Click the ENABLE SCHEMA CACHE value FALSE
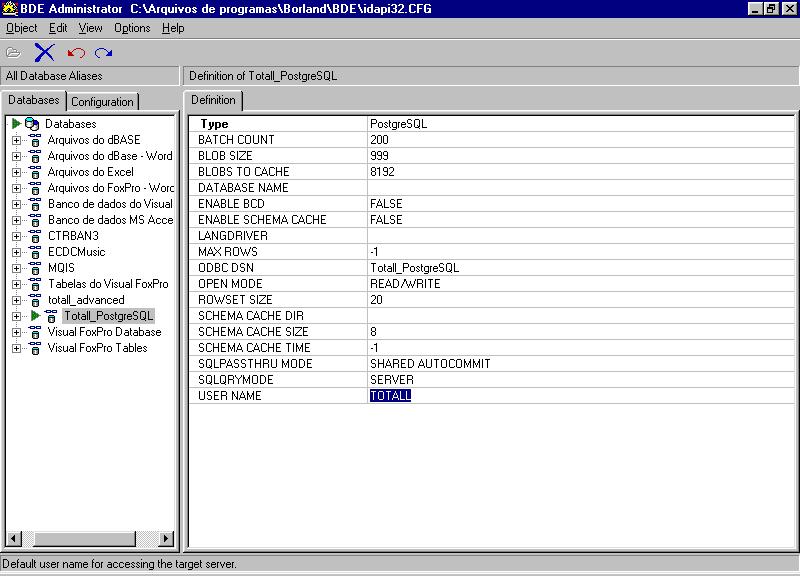Image resolution: width=800 pixels, height=576 pixels. [x=386, y=220]
